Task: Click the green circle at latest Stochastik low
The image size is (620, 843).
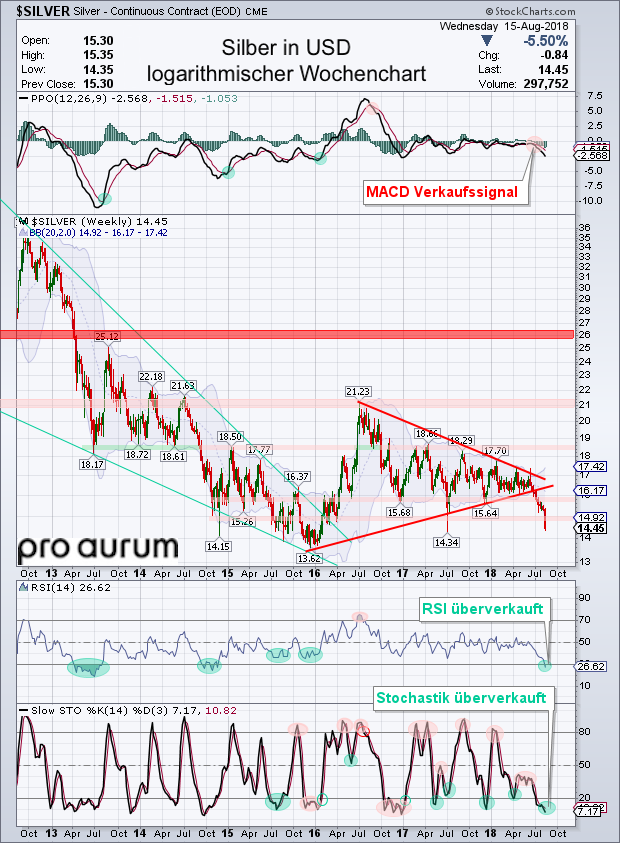Action: pyautogui.click(x=545, y=806)
